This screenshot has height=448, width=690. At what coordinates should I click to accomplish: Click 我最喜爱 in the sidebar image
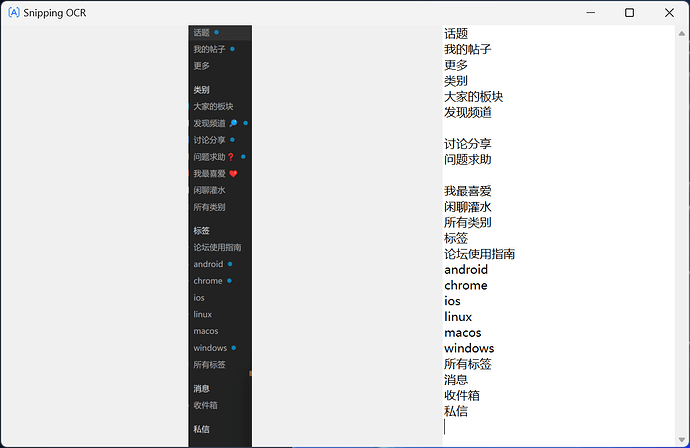[x=209, y=173]
